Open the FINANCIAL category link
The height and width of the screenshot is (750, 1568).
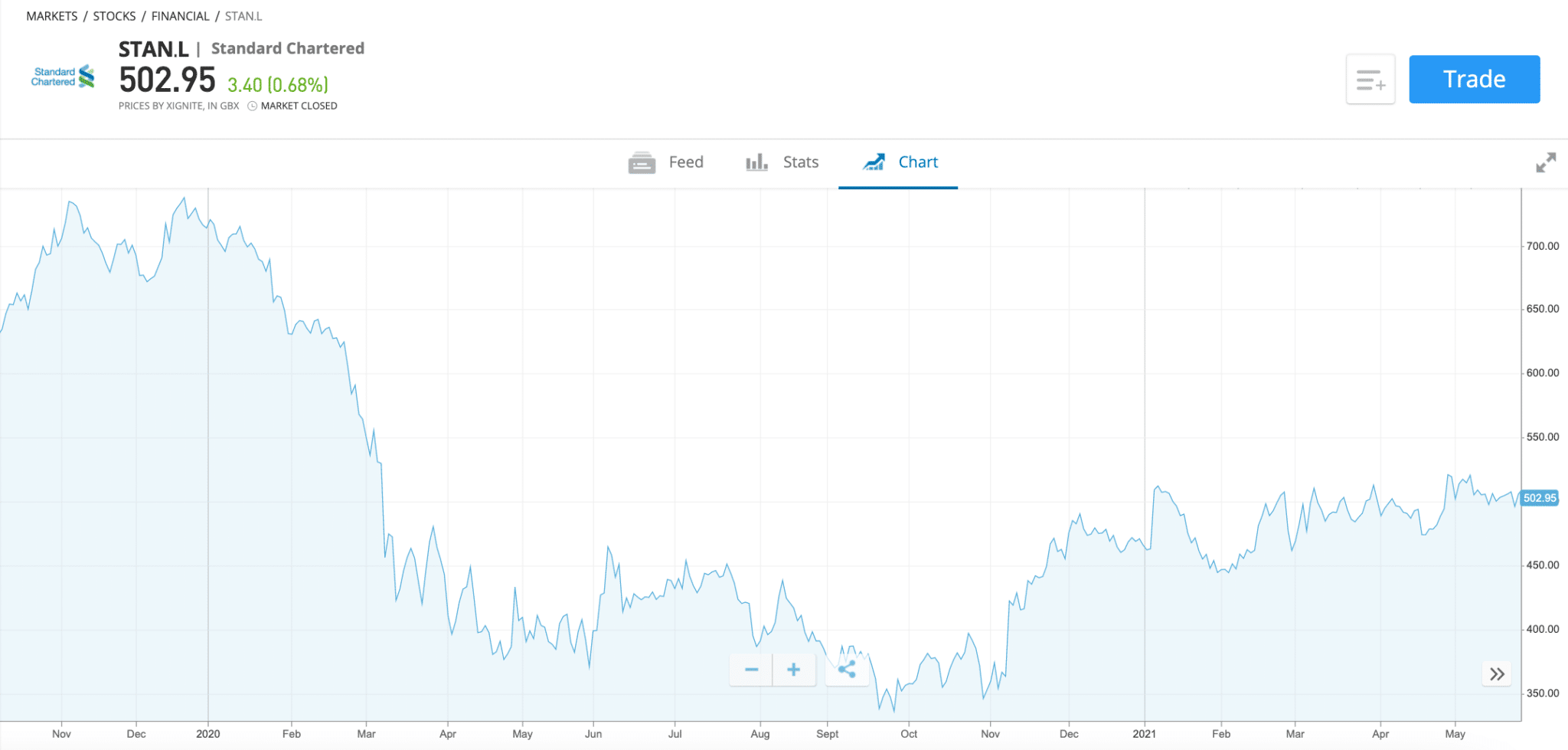point(181,15)
